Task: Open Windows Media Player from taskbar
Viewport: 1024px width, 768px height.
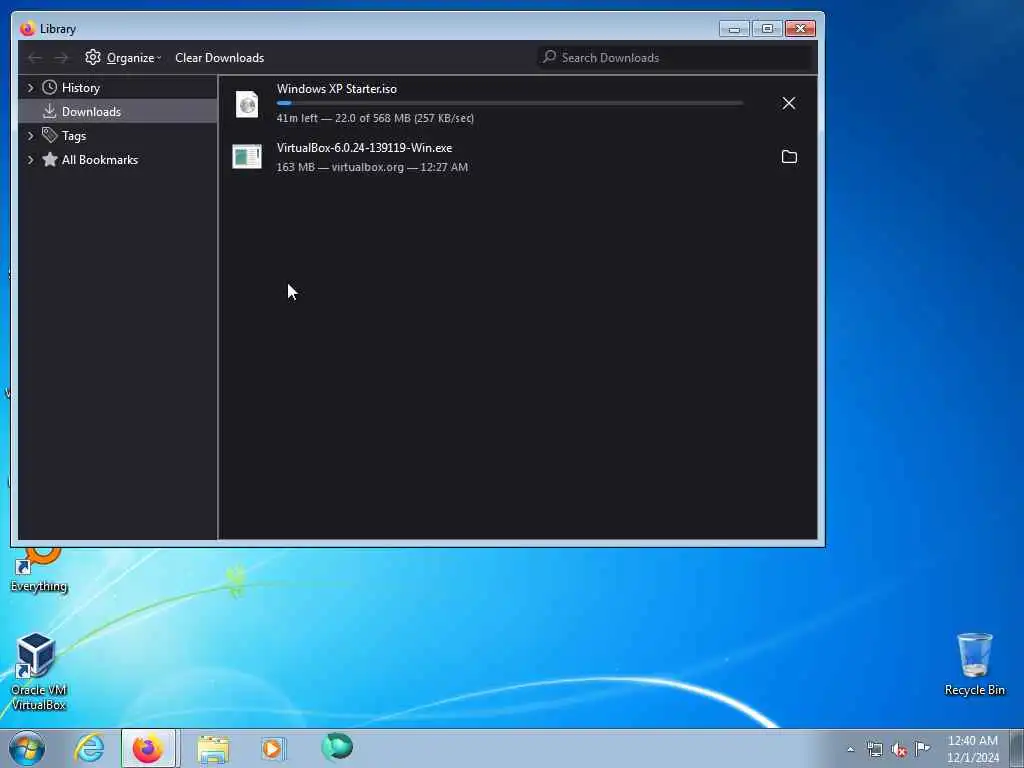Action: 274,748
